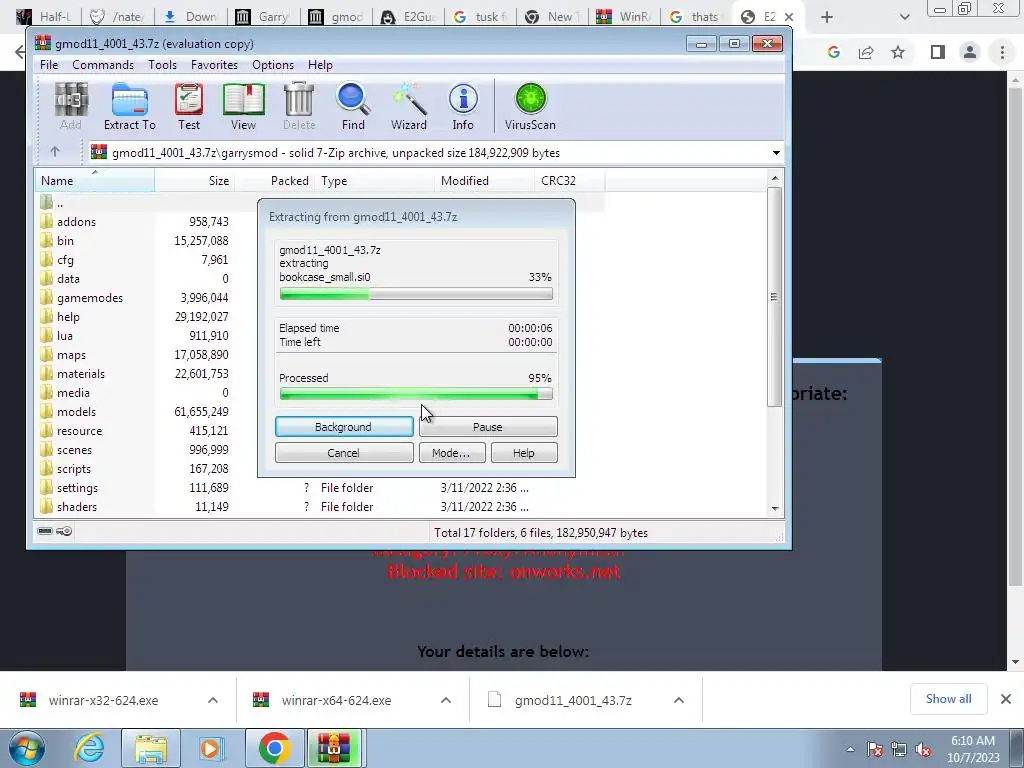
Task: Open options for winrar-x64-624.exe download
Action: [446, 700]
